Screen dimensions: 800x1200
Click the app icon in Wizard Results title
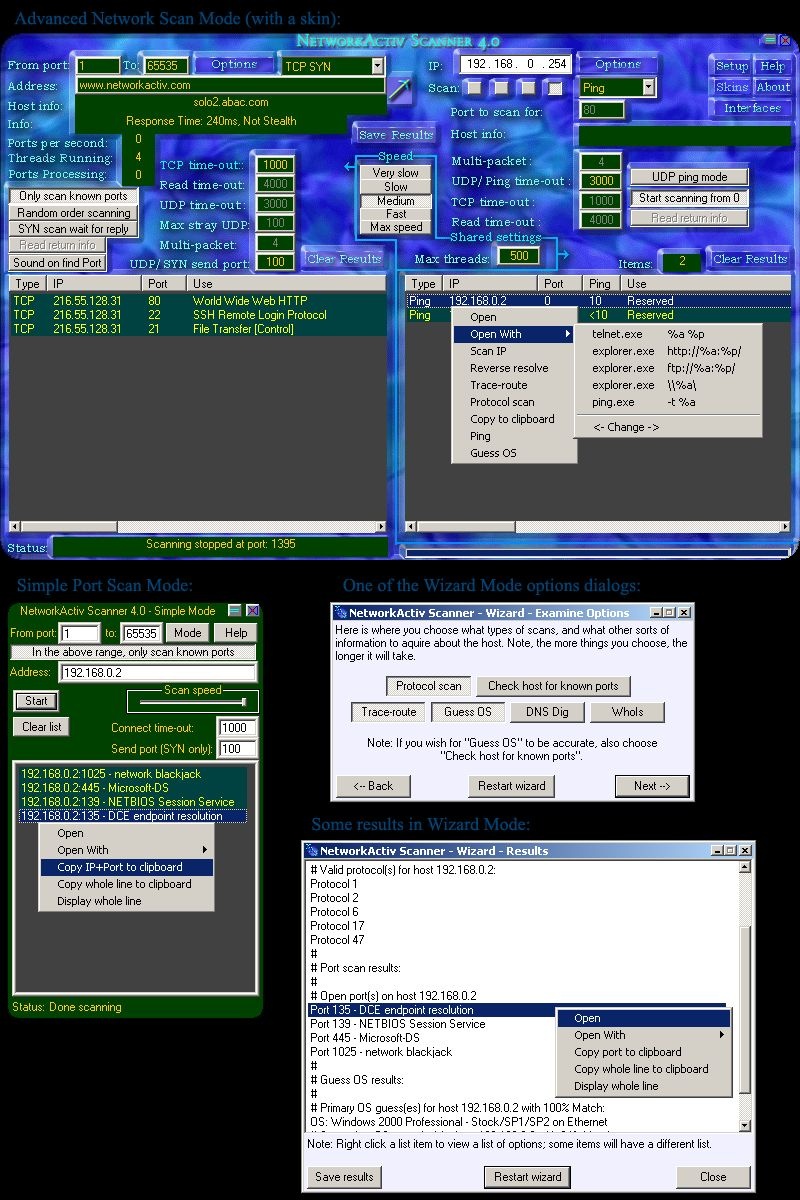311,851
